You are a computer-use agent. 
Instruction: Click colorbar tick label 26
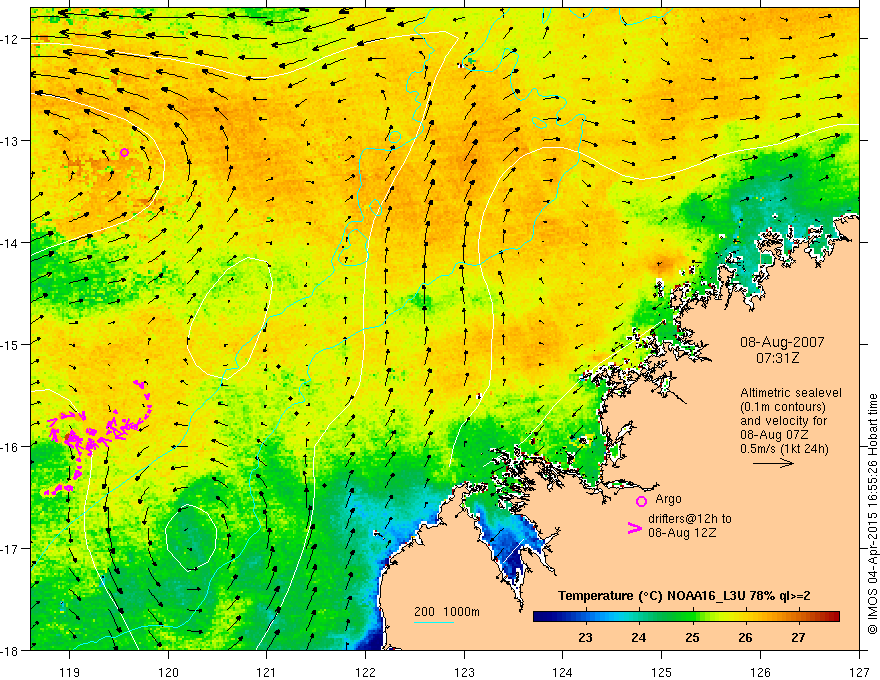coord(745,637)
